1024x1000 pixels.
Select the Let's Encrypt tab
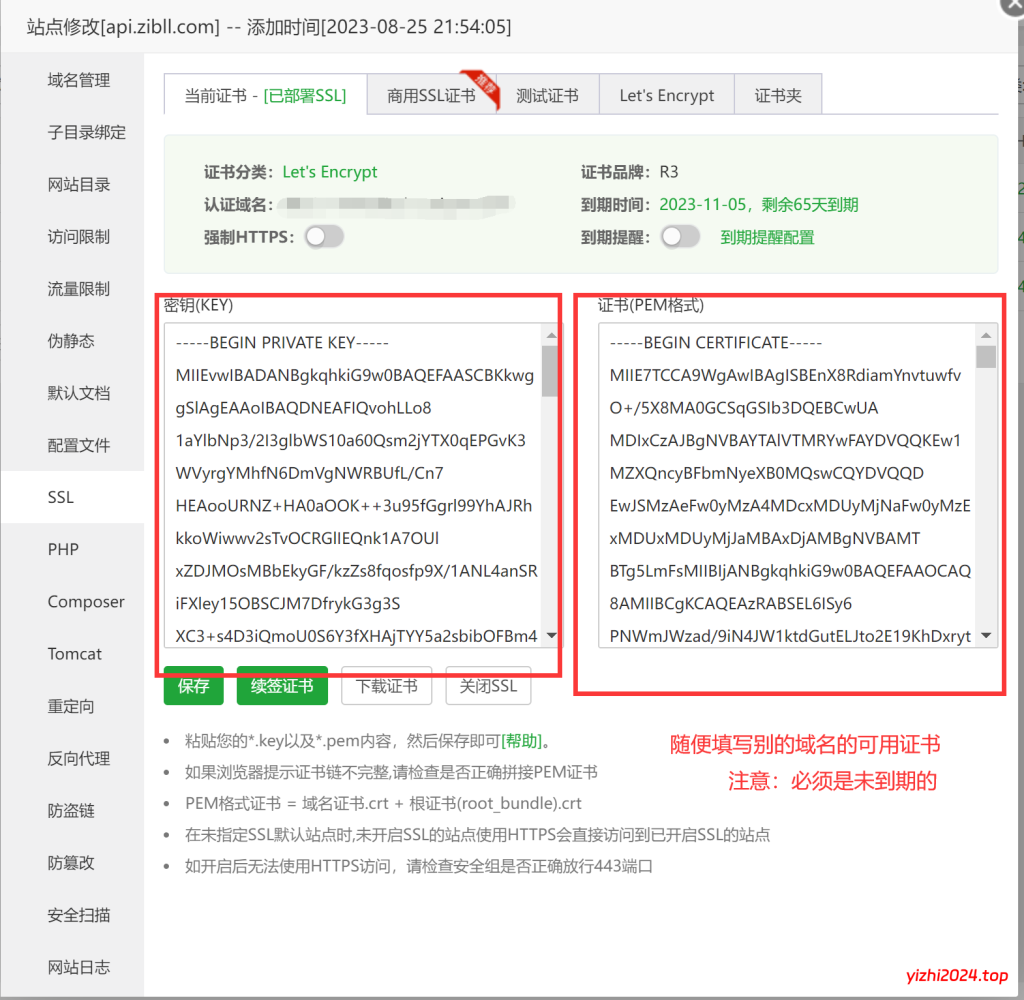pos(666,94)
